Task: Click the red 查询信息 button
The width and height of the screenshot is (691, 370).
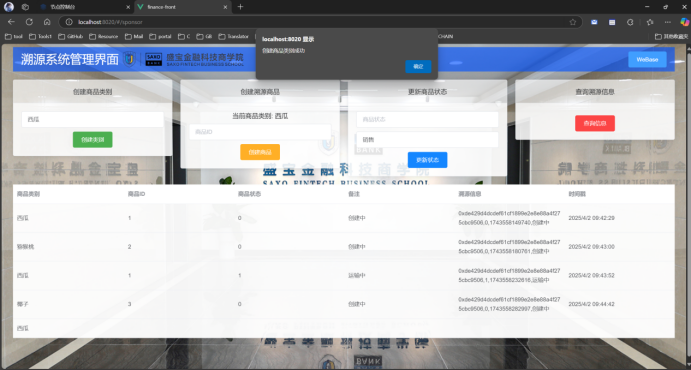Action: point(595,123)
